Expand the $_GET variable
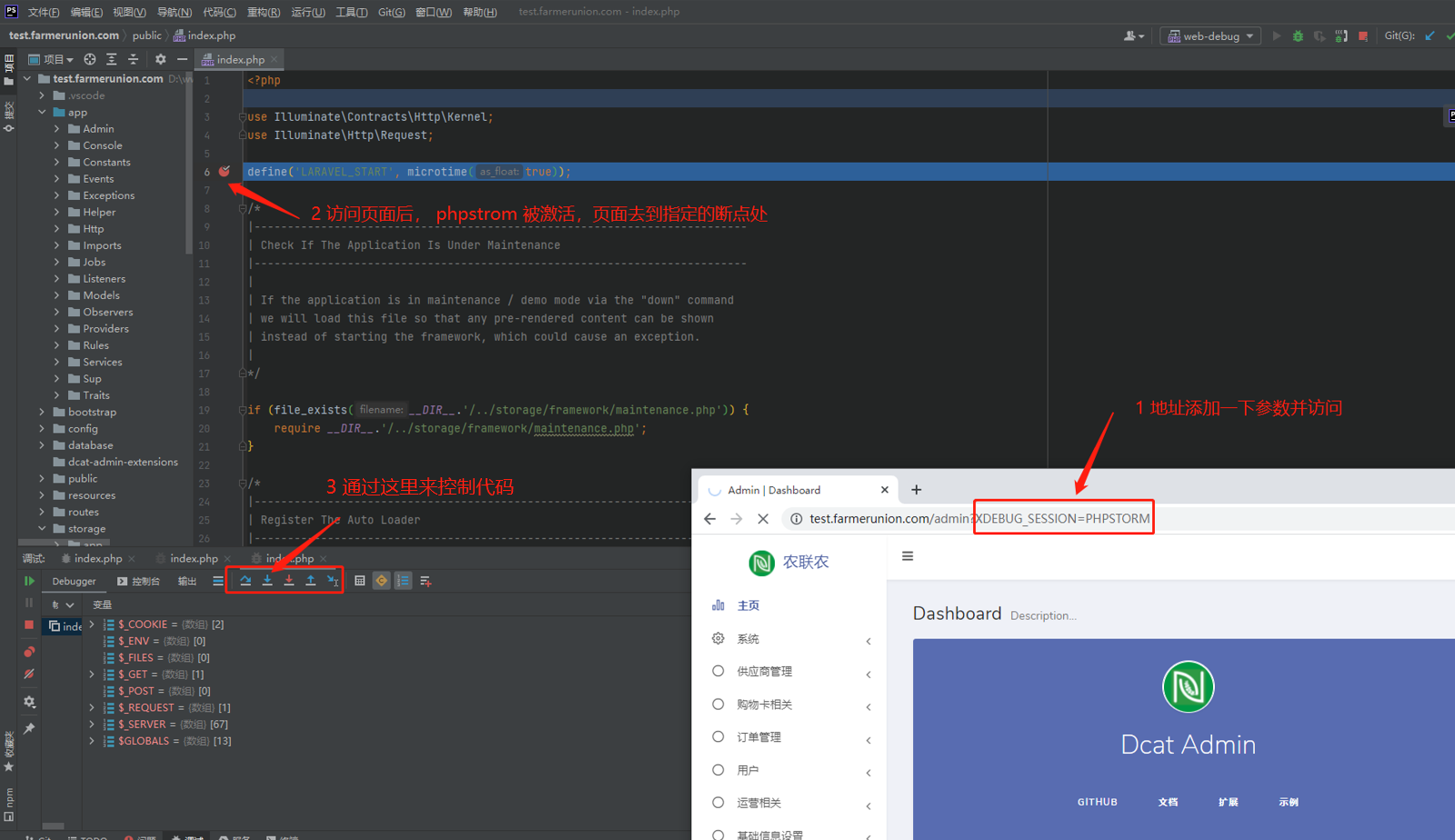The height and width of the screenshot is (840, 1455). 92,675
